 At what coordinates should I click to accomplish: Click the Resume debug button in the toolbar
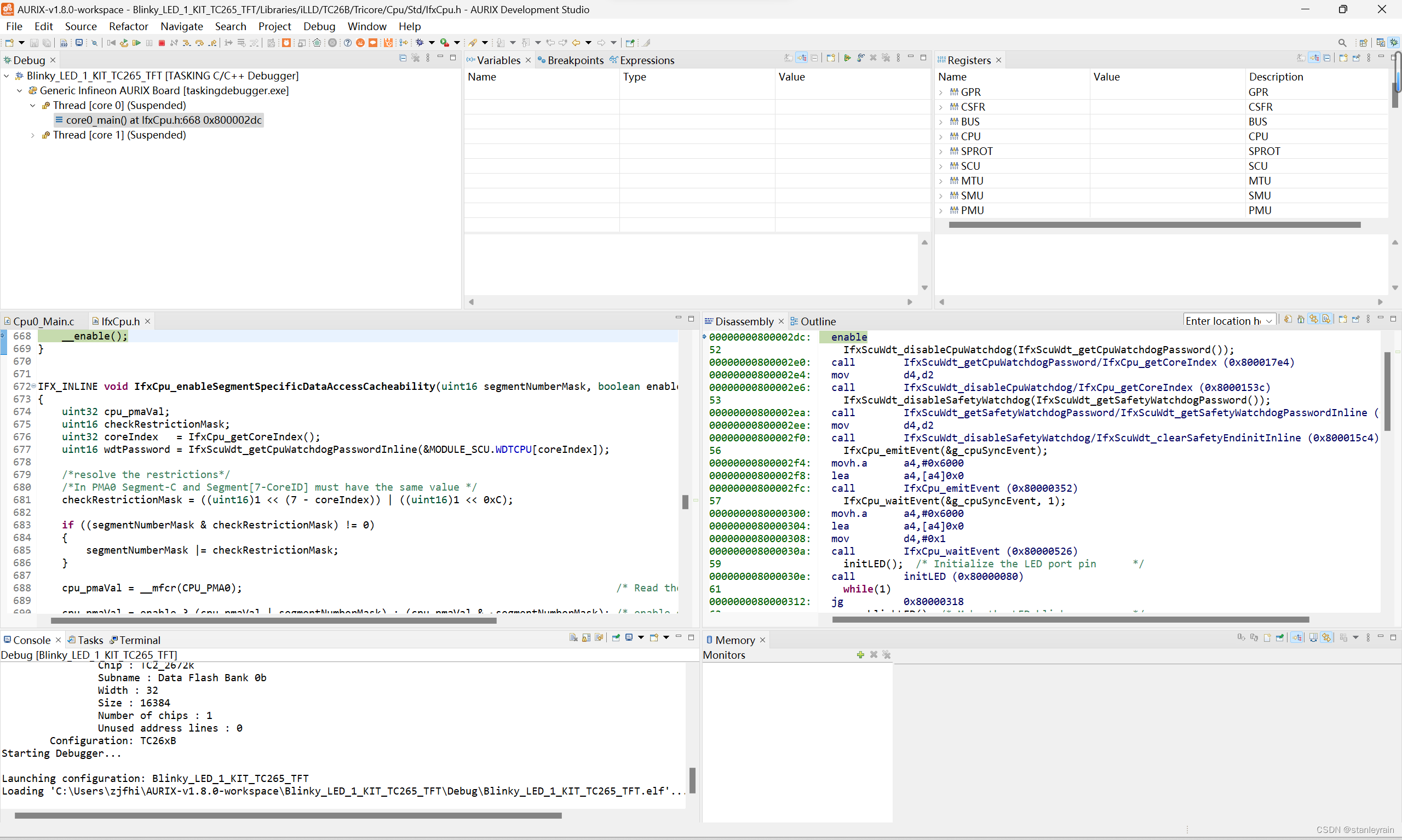point(136,43)
